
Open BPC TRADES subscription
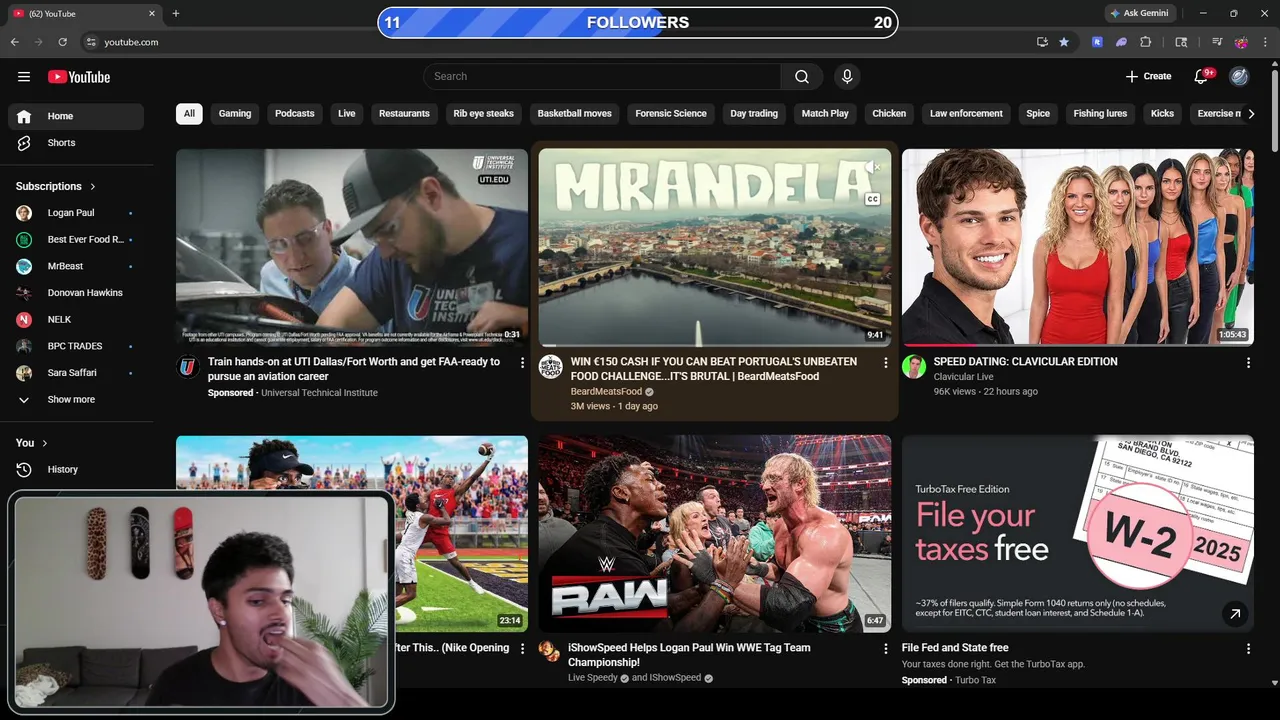click(76, 346)
